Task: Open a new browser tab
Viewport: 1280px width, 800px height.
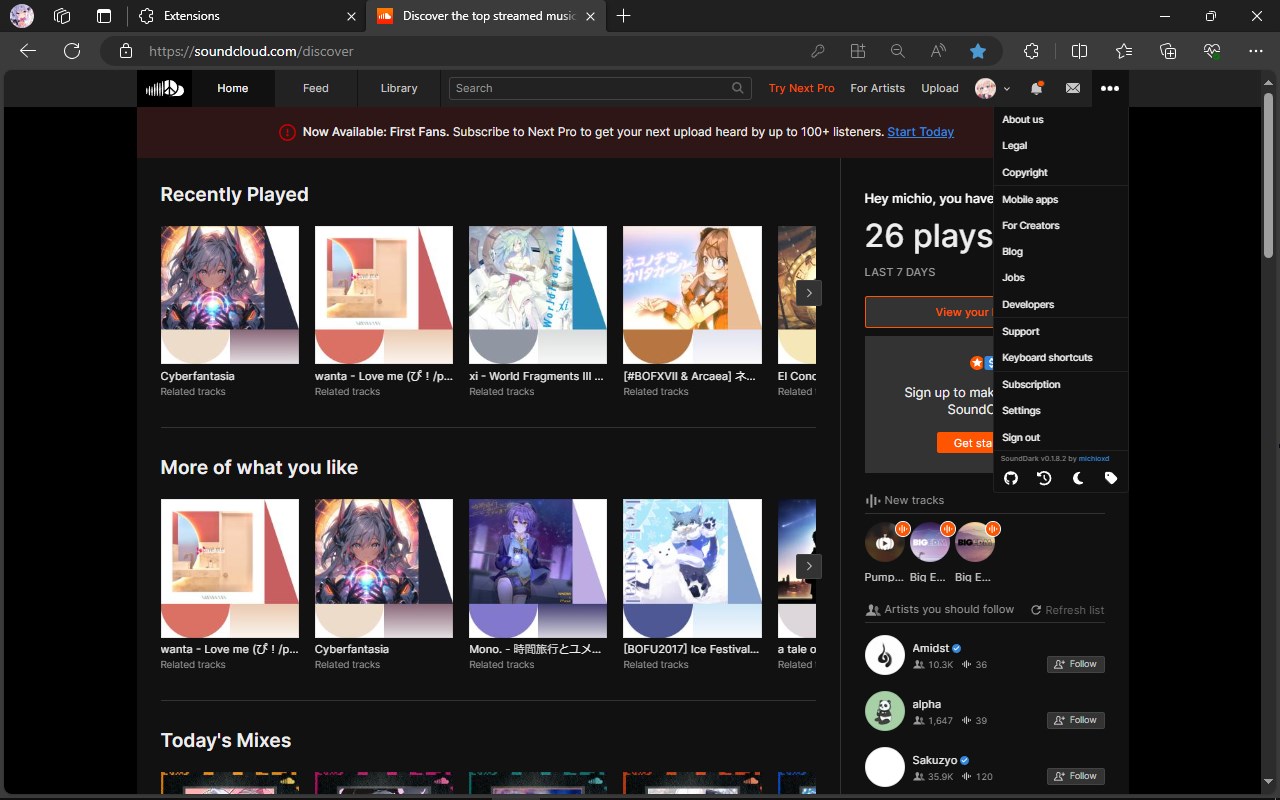Action: 624,16
